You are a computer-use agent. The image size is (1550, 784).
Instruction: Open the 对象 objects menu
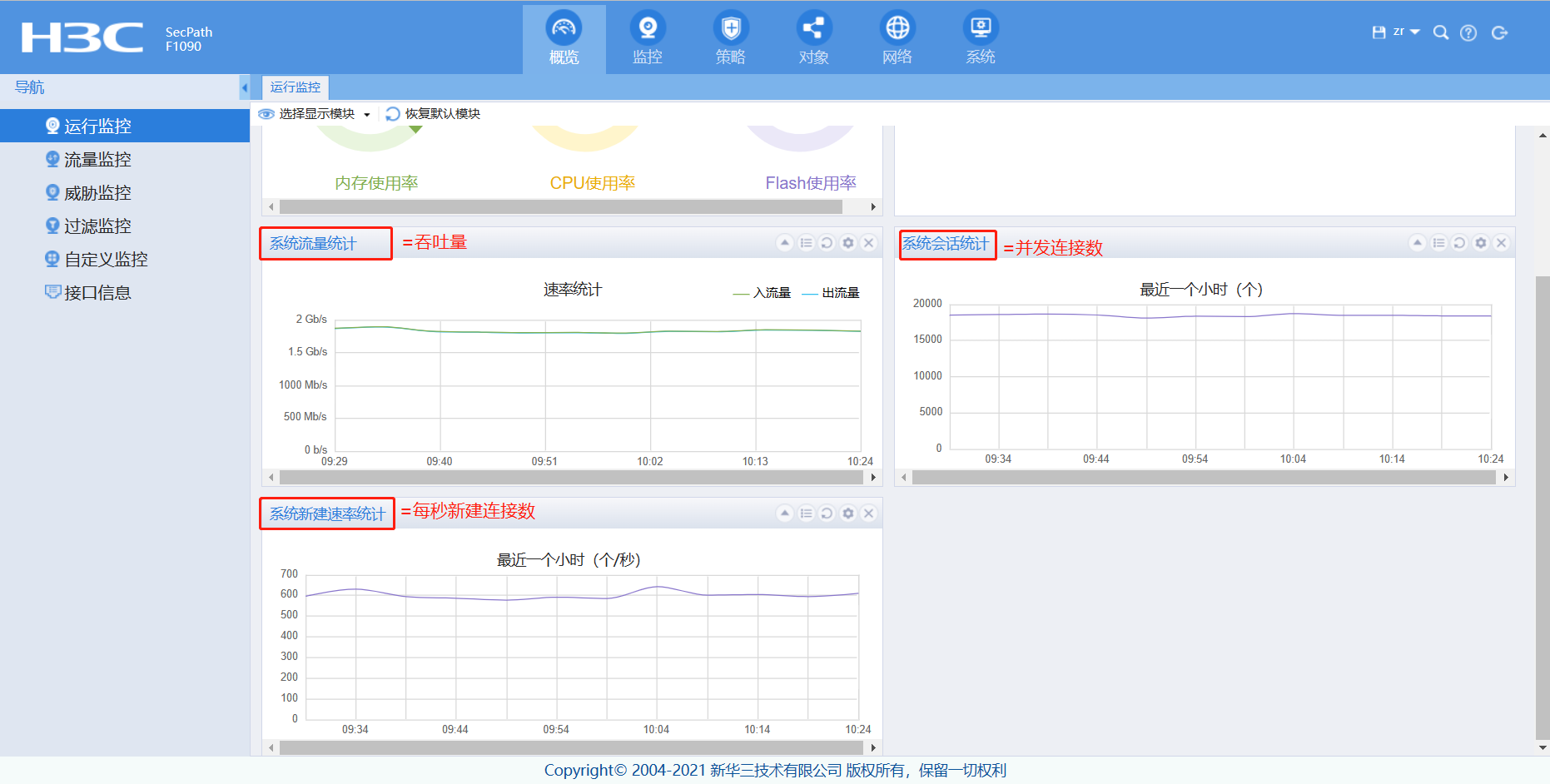pyautogui.click(x=814, y=39)
